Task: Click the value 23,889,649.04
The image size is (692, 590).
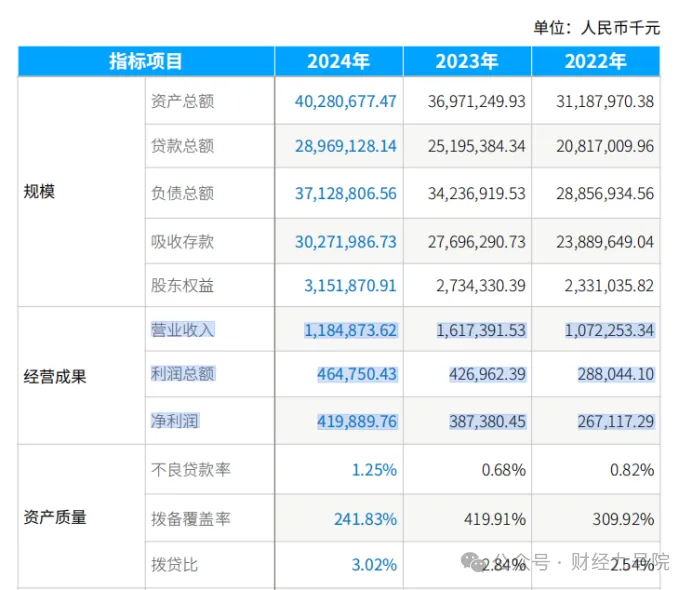Action: [x=605, y=242]
